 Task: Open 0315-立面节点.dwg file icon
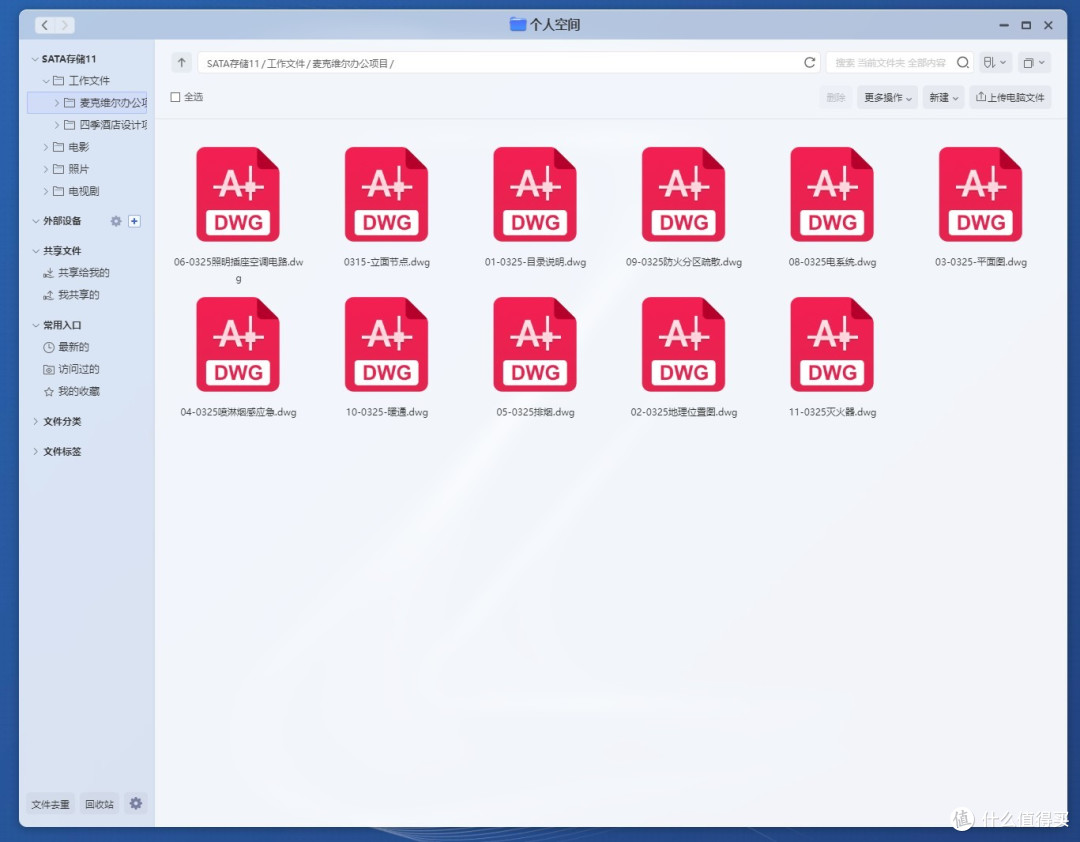coord(386,194)
